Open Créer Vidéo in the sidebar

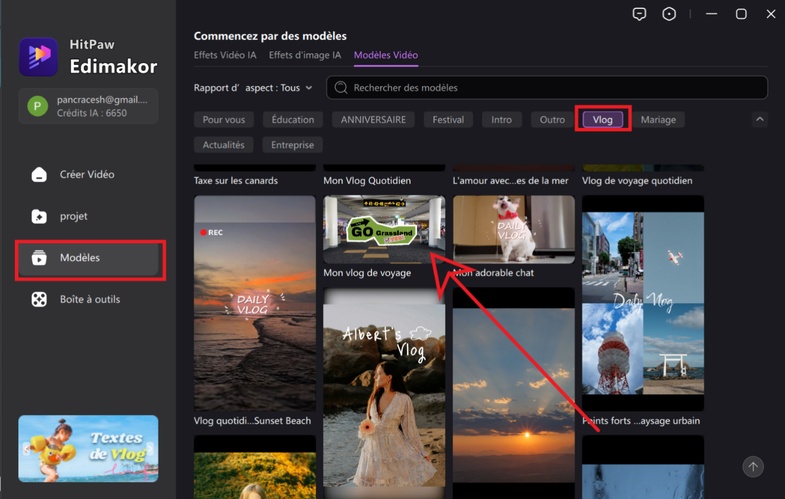tap(89, 175)
